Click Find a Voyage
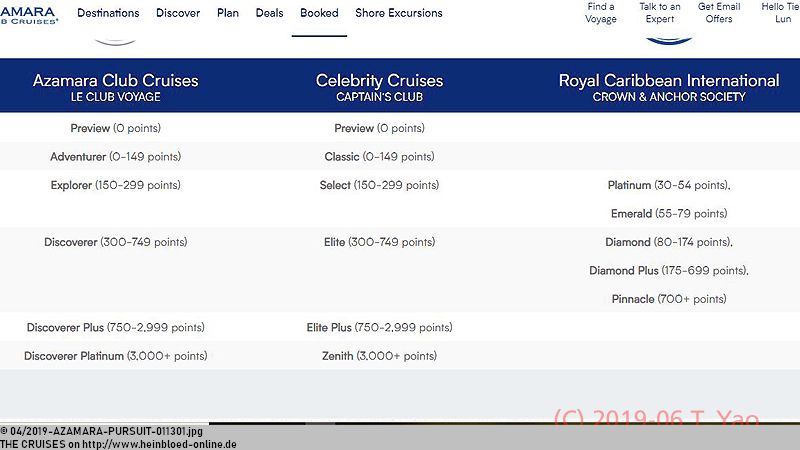The height and width of the screenshot is (450, 800). (601, 13)
